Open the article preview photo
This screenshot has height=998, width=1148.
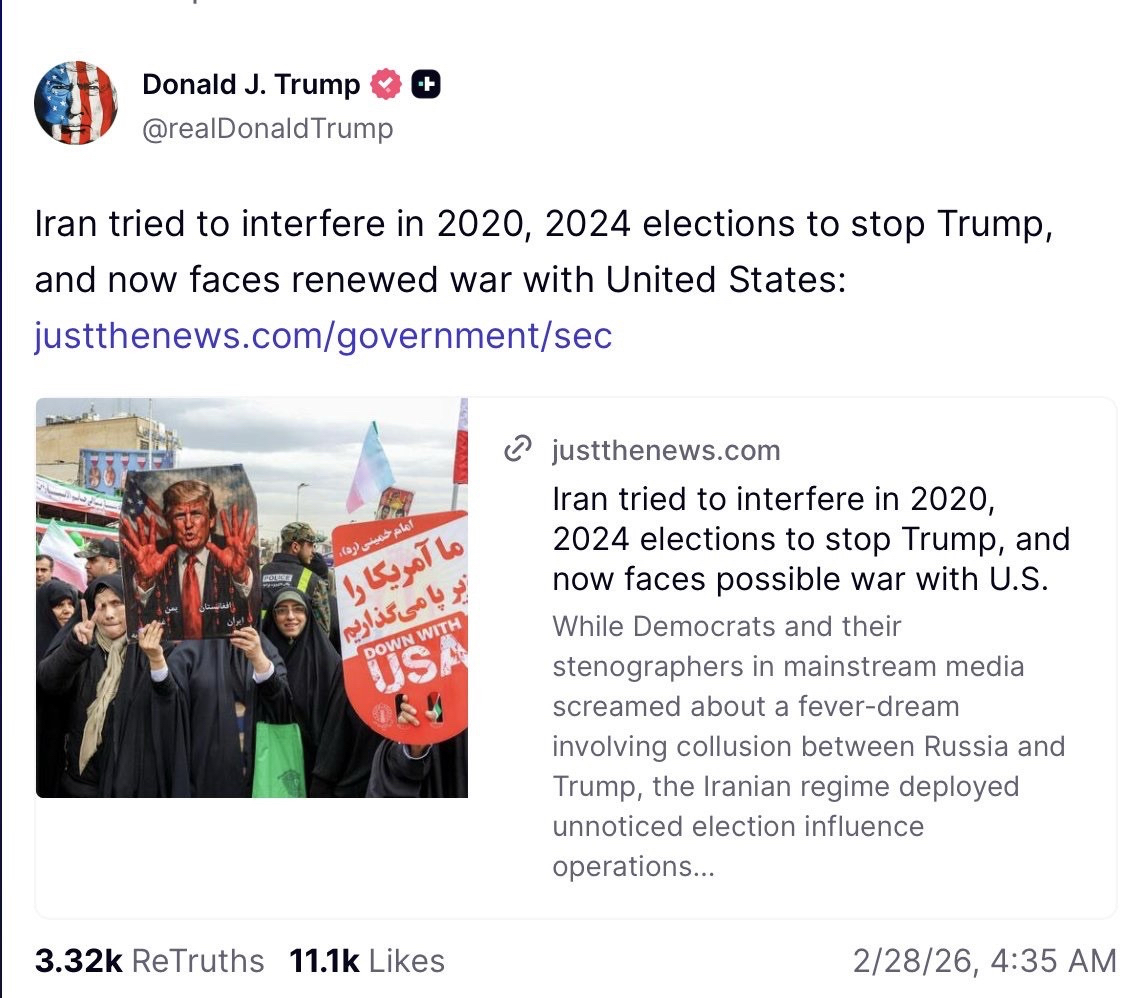click(252, 597)
